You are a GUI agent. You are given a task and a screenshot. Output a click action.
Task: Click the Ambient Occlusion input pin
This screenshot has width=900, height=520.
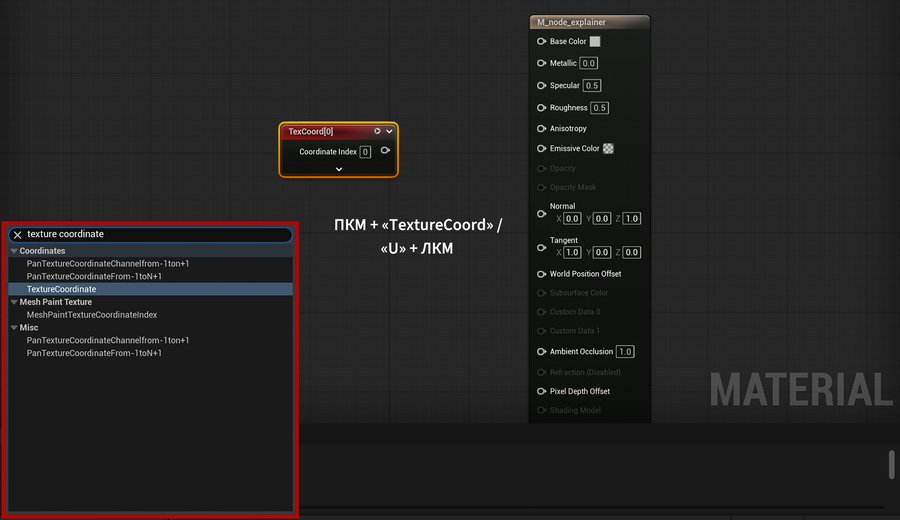click(x=541, y=351)
